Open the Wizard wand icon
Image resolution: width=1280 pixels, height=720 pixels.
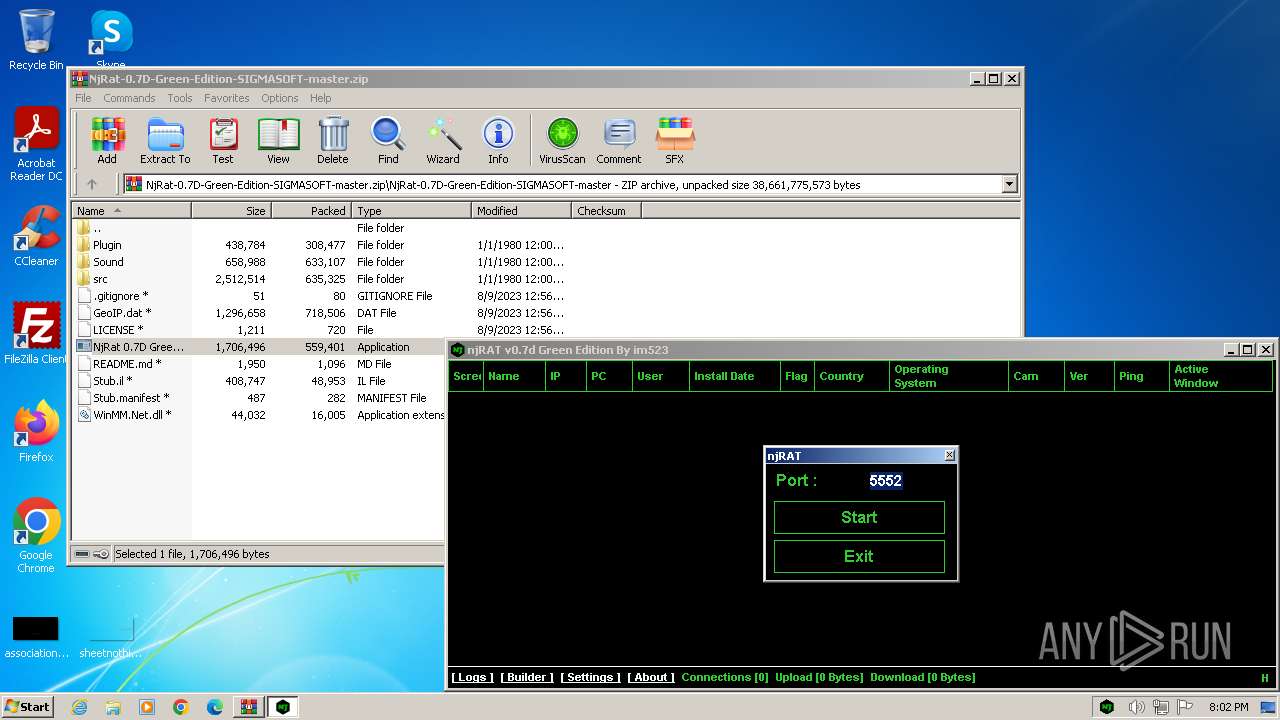pos(443,140)
